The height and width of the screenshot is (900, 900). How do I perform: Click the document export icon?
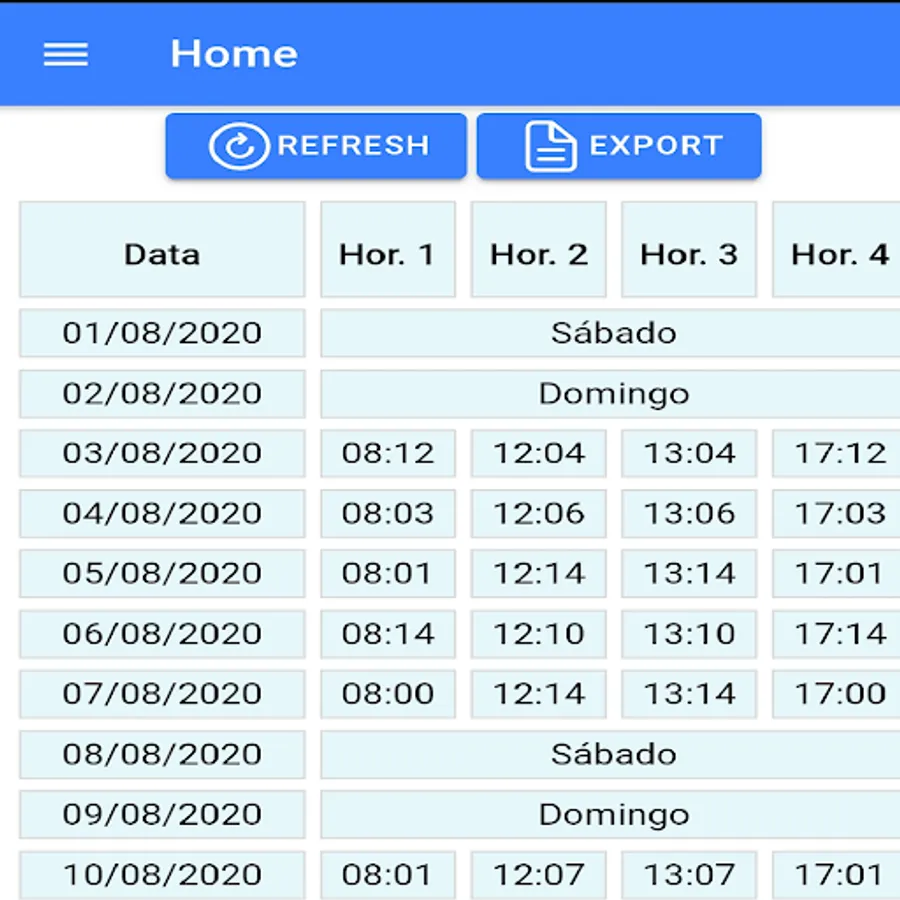550,146
